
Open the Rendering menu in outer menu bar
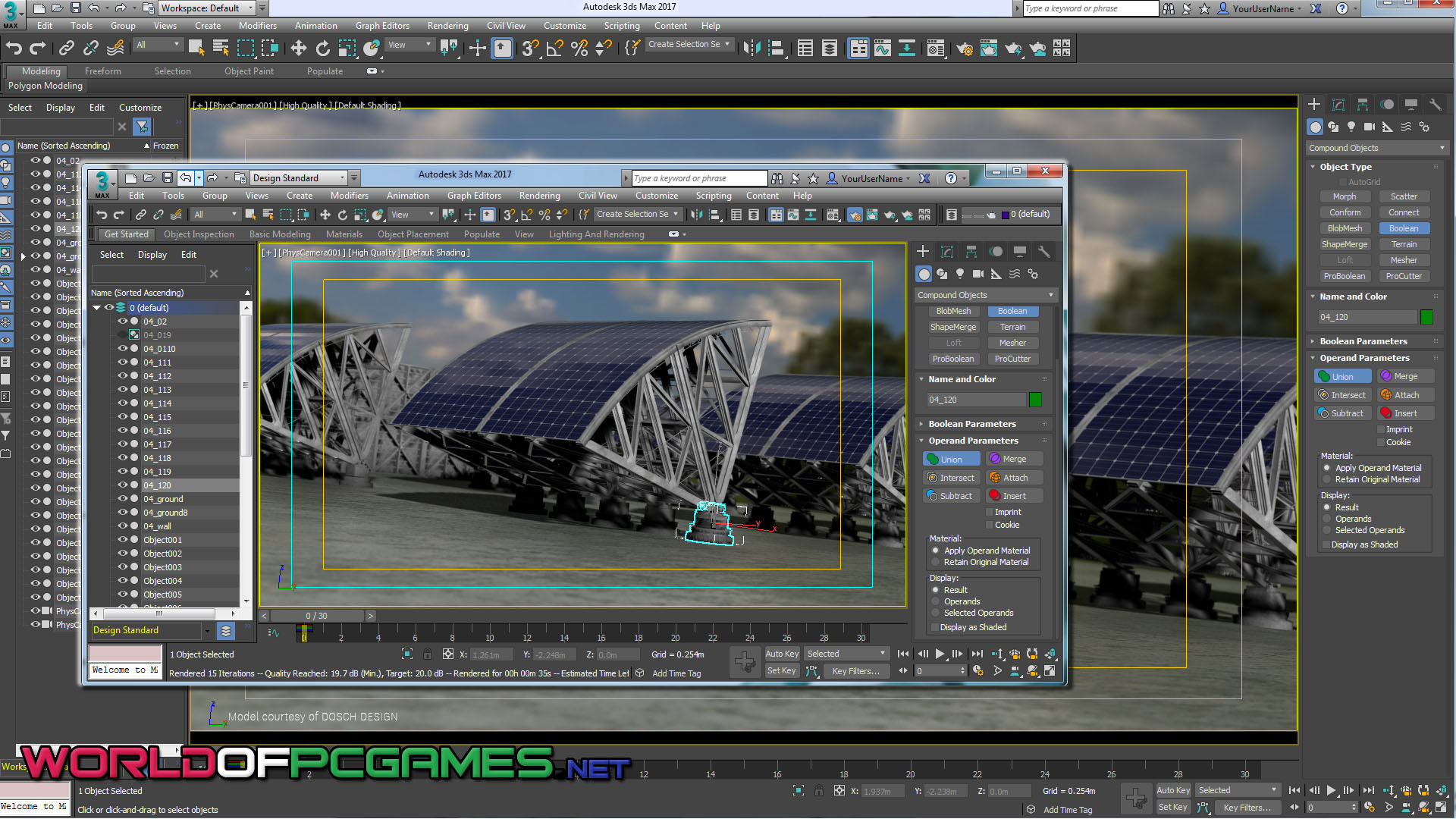click(x=447, y=26)
